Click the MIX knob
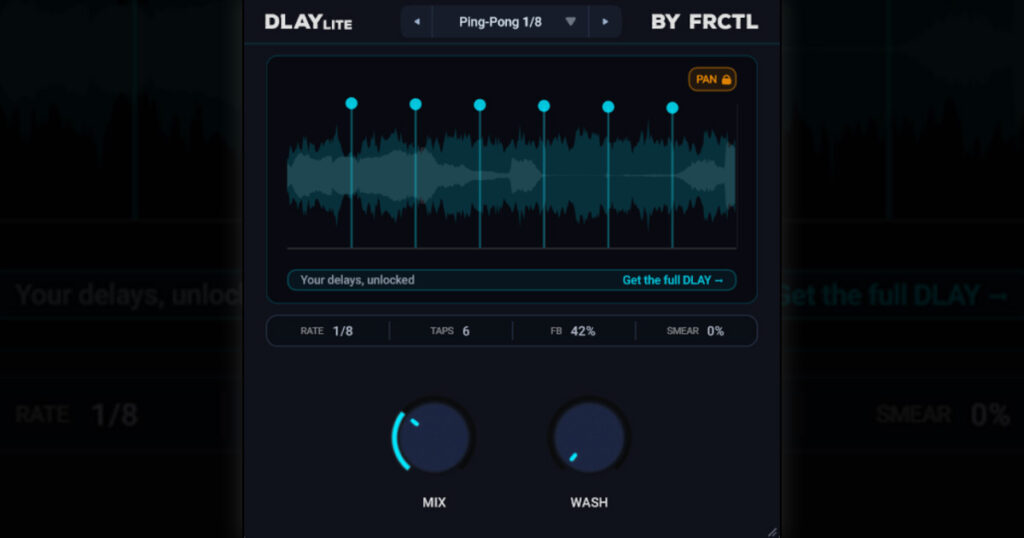Viewport: 1024px width, 538px height. pyautogui.click(x=434, y=437)
